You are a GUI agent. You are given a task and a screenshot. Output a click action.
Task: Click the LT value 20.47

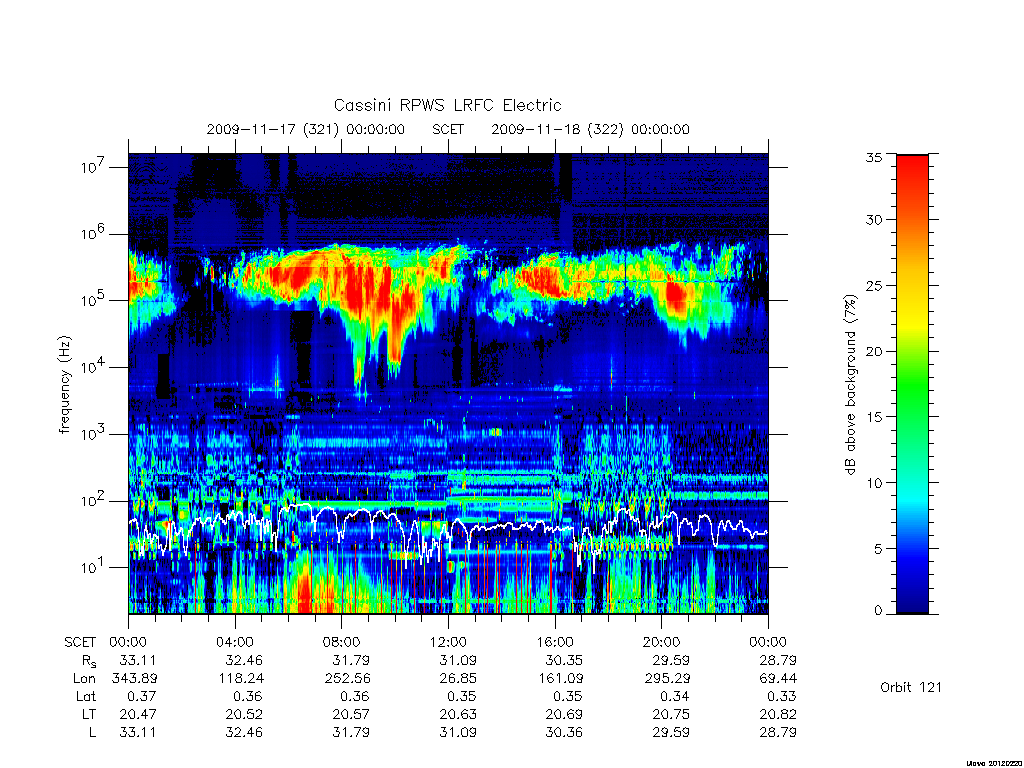138,714
